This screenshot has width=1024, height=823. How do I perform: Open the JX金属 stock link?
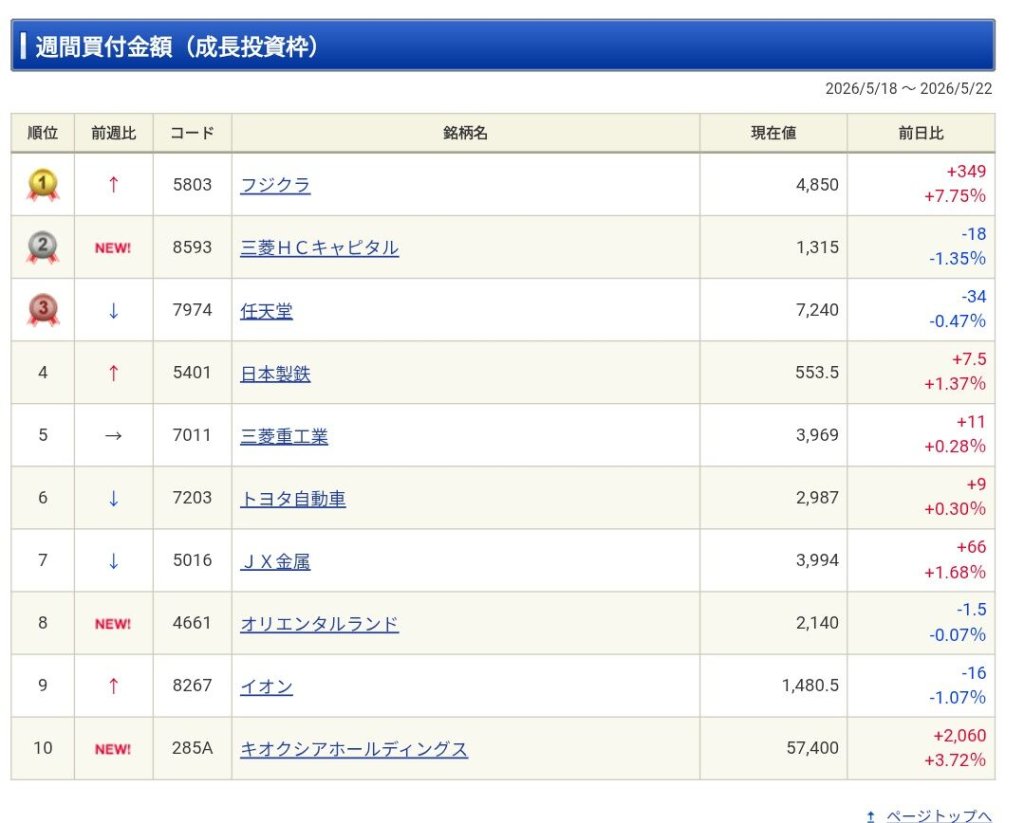click(275, 562)
